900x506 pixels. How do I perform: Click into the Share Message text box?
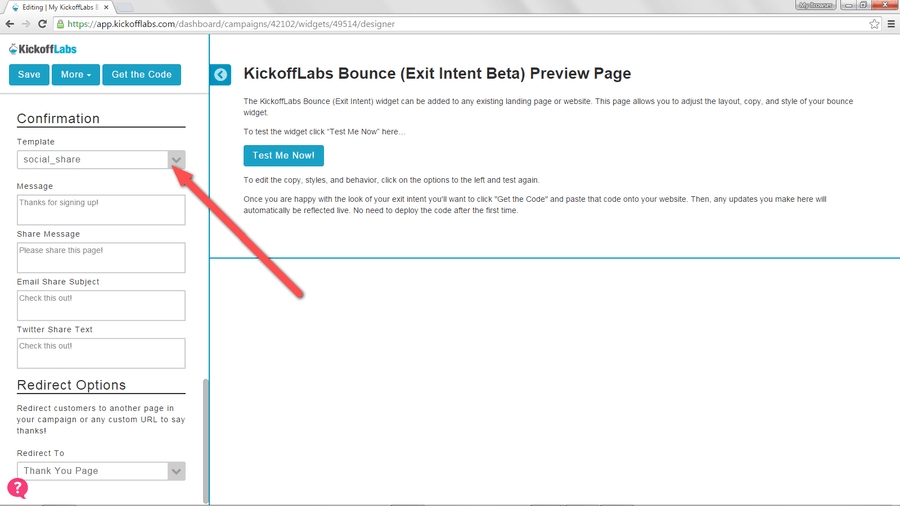coord(101,258)
